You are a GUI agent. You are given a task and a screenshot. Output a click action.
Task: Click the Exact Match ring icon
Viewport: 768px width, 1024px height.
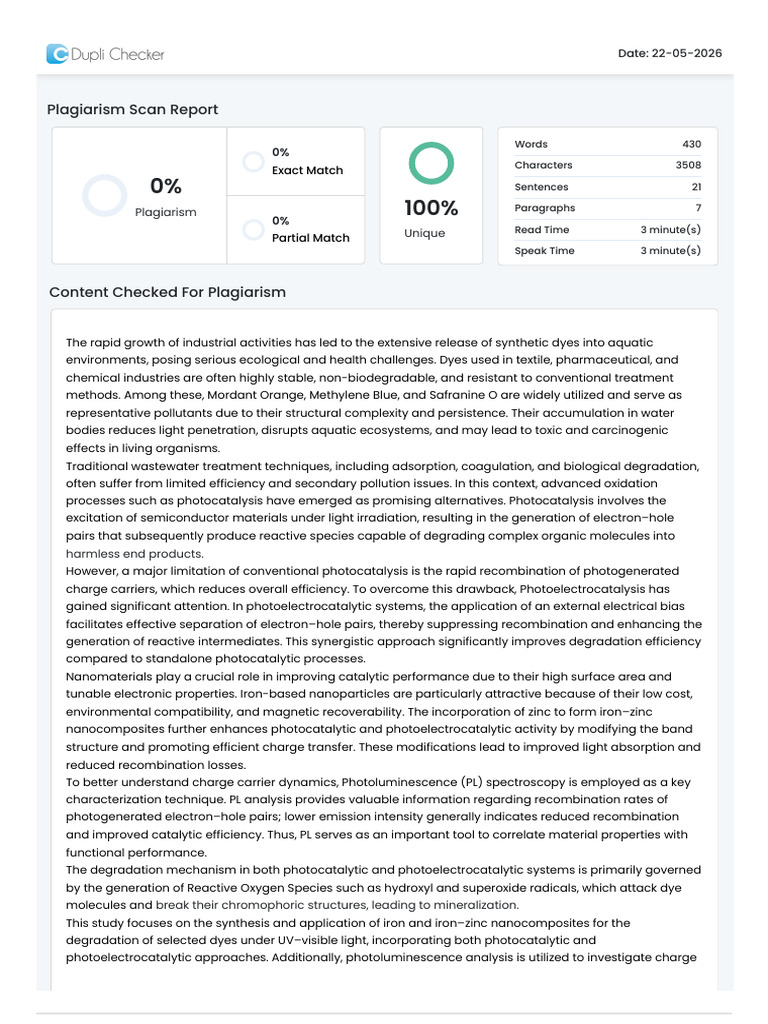[x=253, y=161]
